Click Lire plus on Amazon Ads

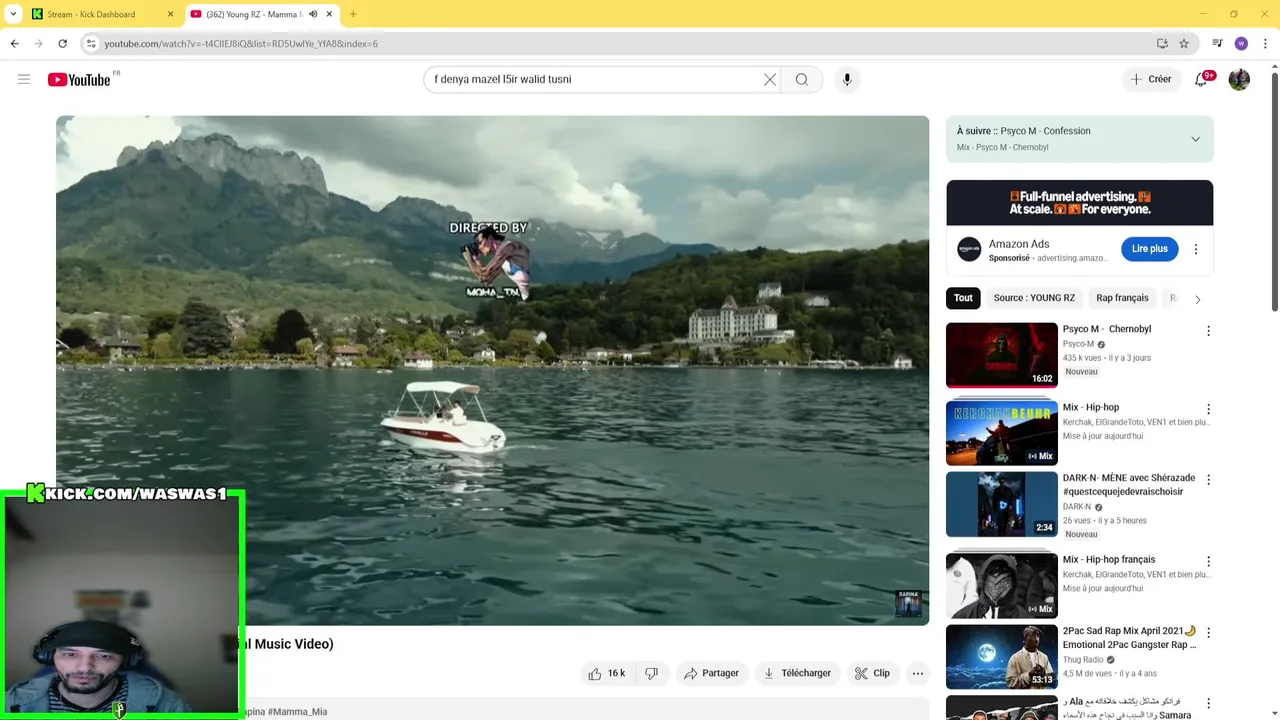(x=1149, y=249)
